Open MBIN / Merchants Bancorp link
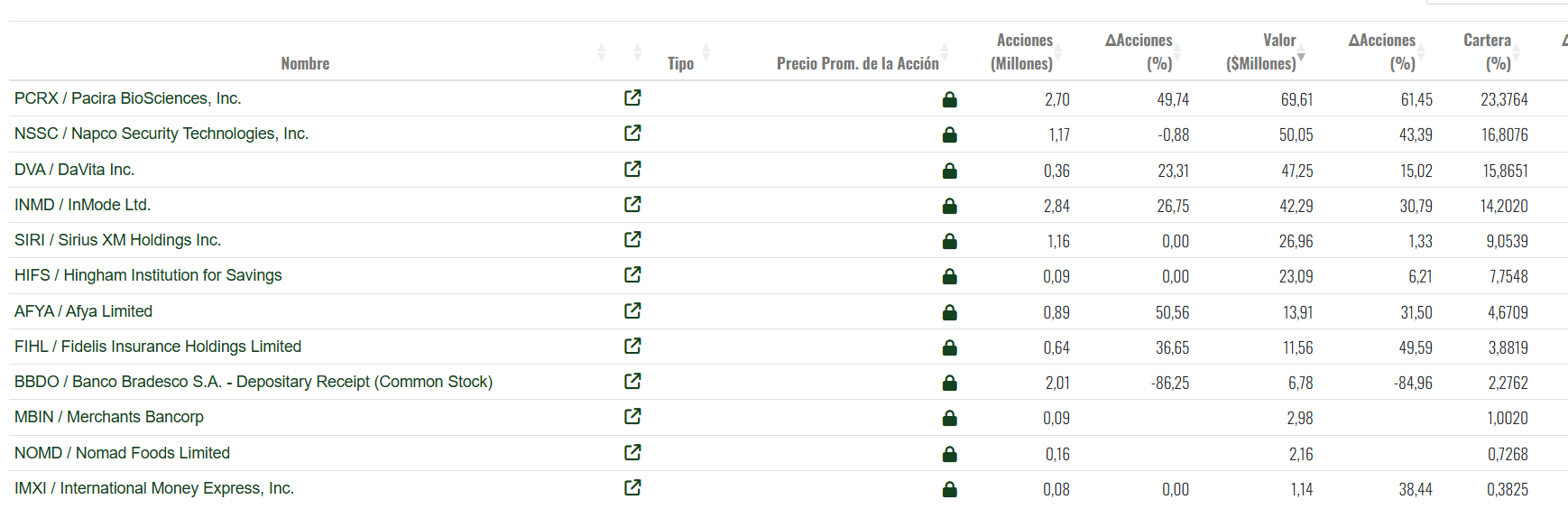 [109, 417]
